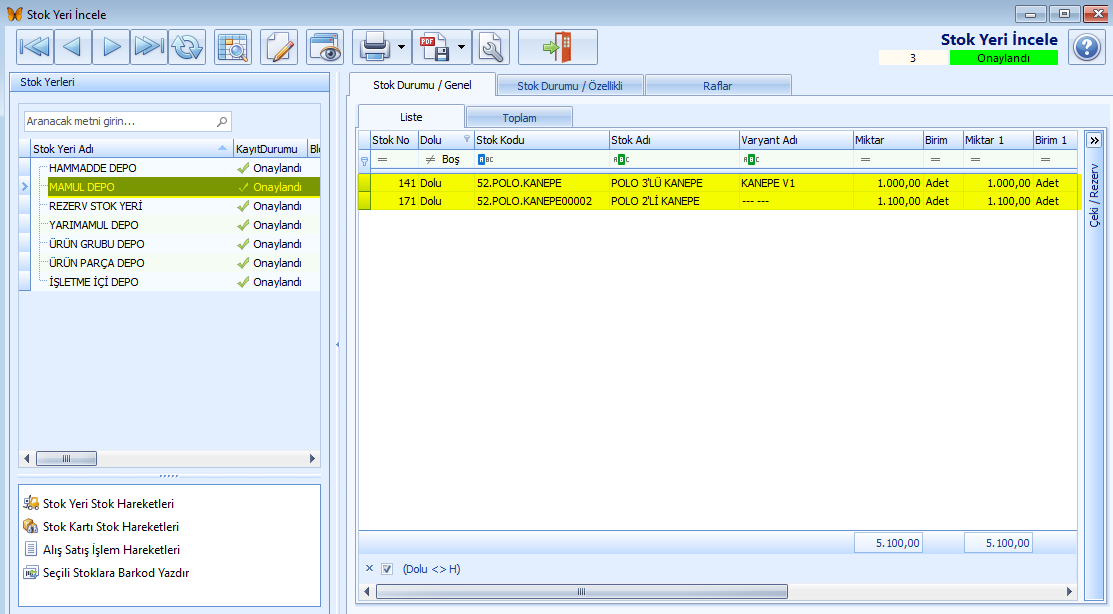Viewport: 1113px width, 614px height.
Task: Open the blue help question mark
Action: tap(1087, 48)
